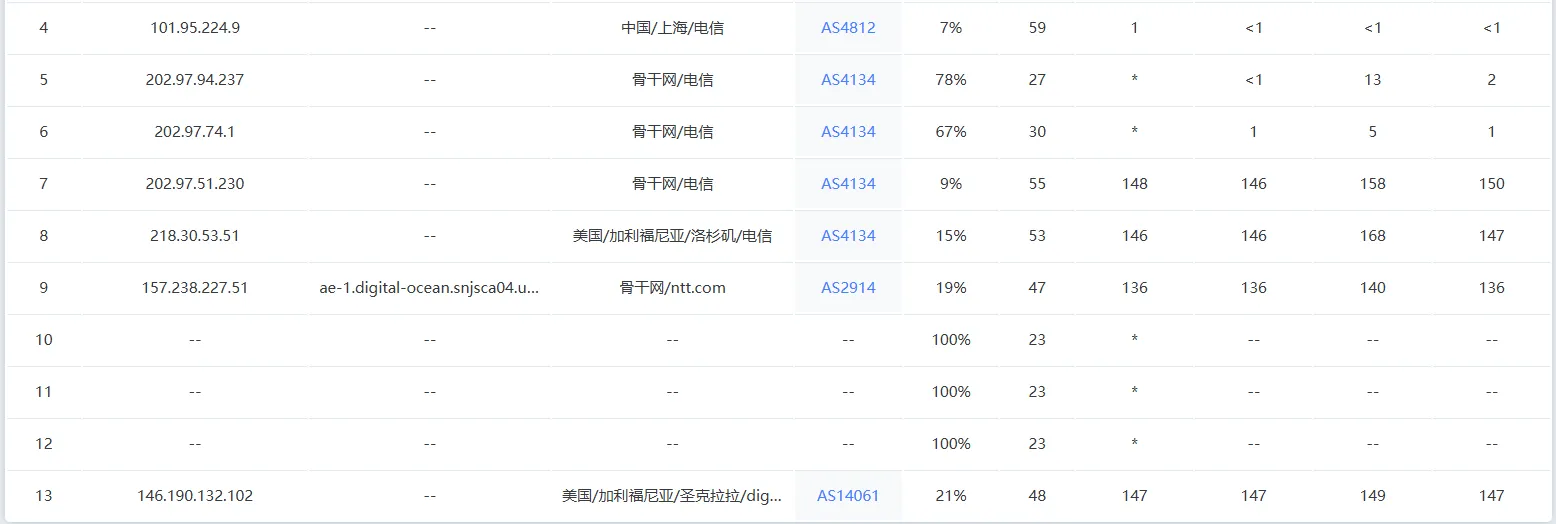This screenshot has width=1556, height=524.
Task: Click latency value 150 in hop 7
Action: [x=1492, y=184]
